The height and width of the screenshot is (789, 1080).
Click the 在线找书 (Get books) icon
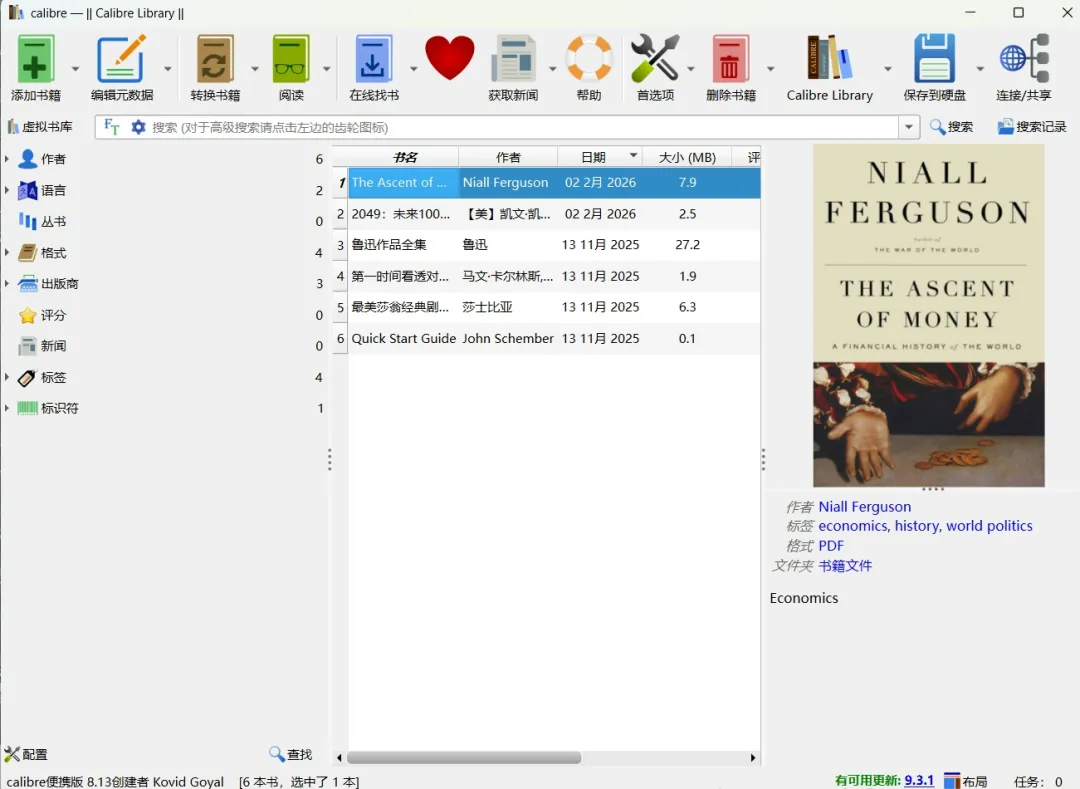[x=373, y=59]
